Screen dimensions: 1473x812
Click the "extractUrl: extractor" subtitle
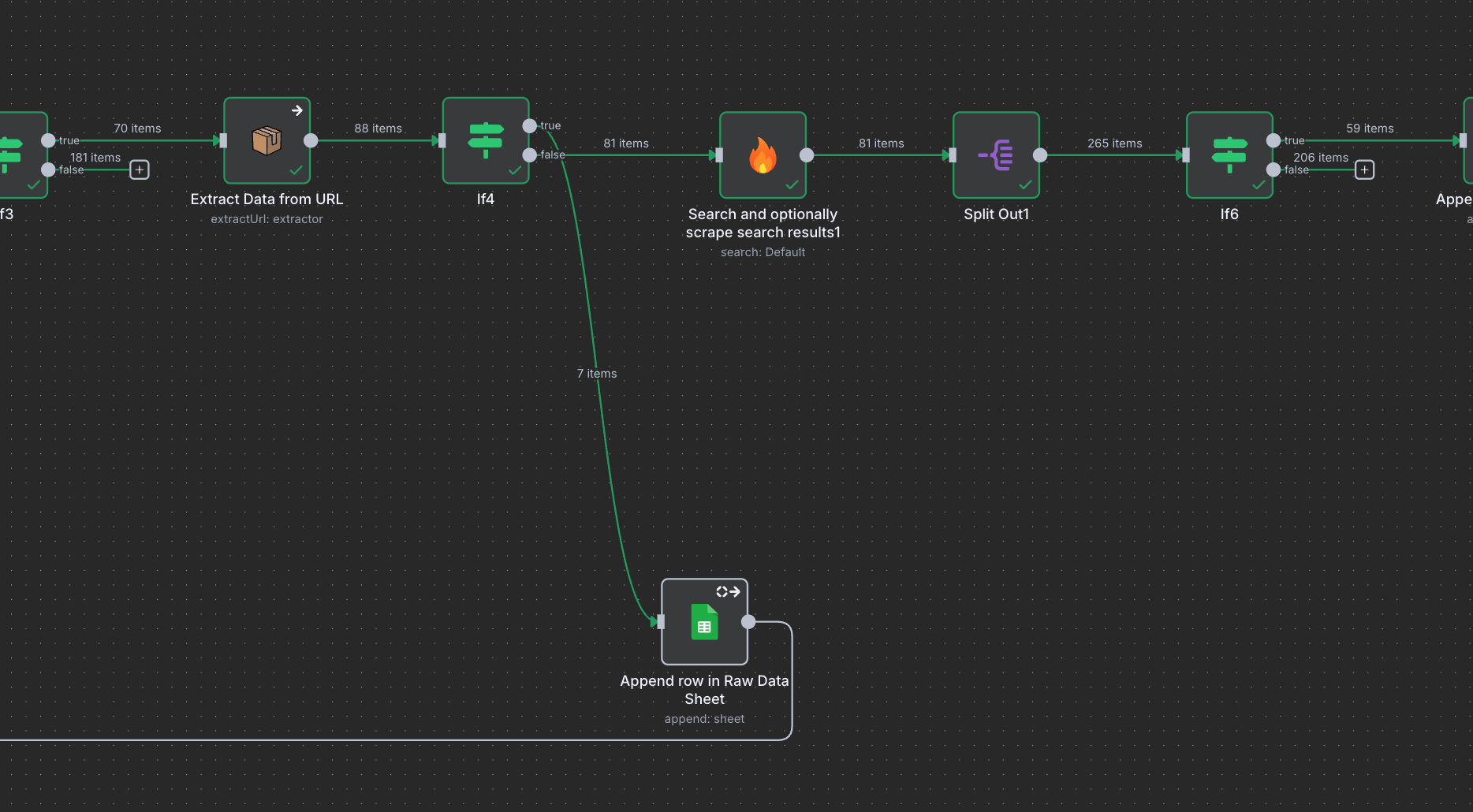267,219
